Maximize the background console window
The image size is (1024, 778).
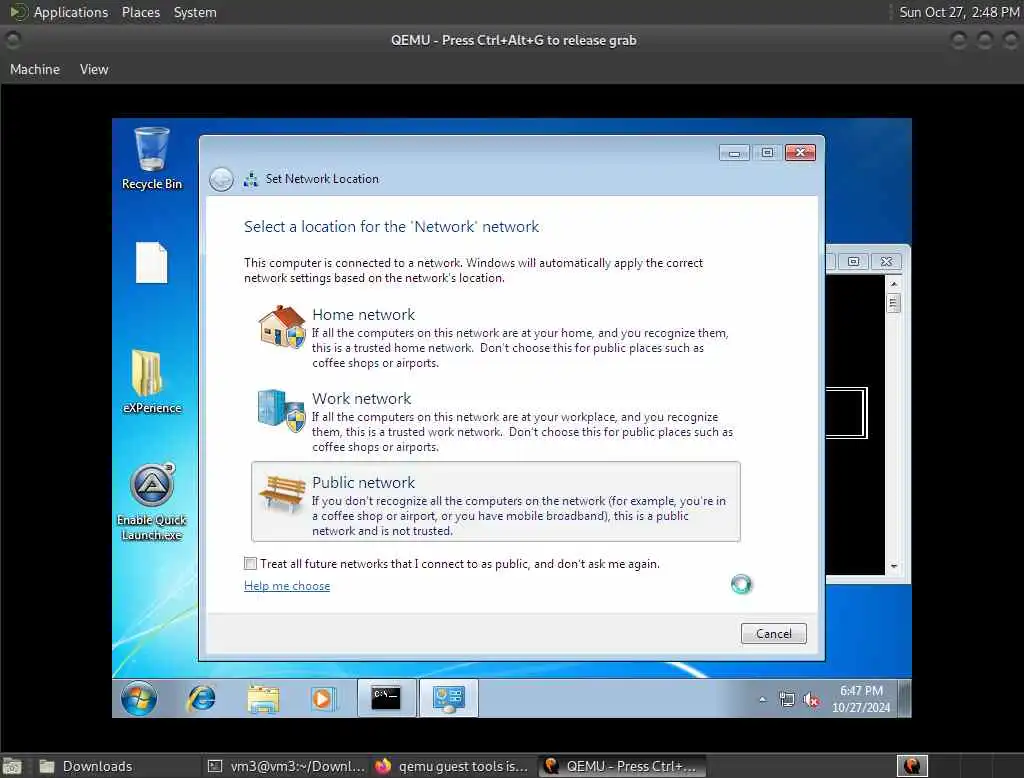tap(854, 261)
